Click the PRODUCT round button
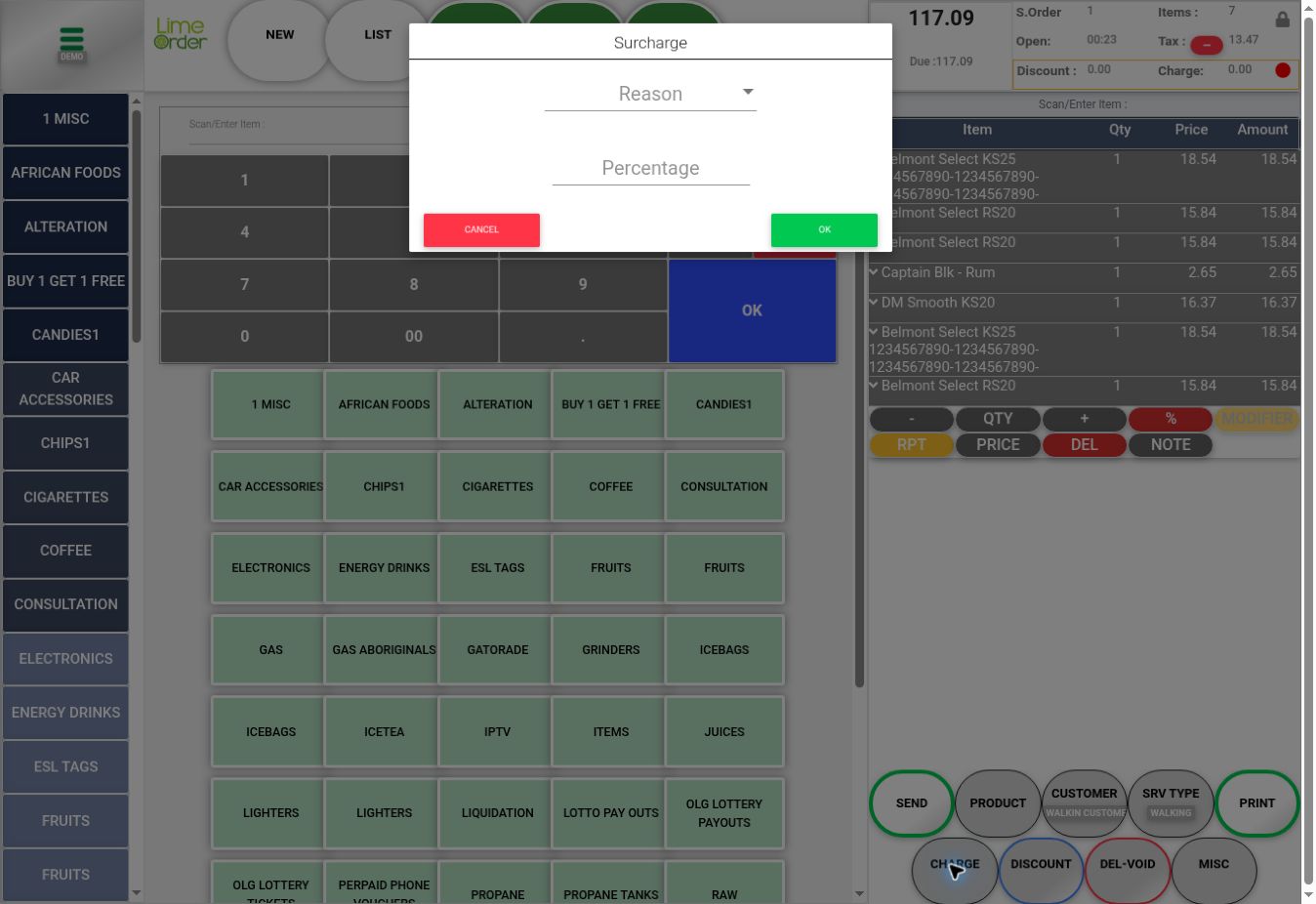This screenshot has height=904, width=1316. click(x=998, y=803)
